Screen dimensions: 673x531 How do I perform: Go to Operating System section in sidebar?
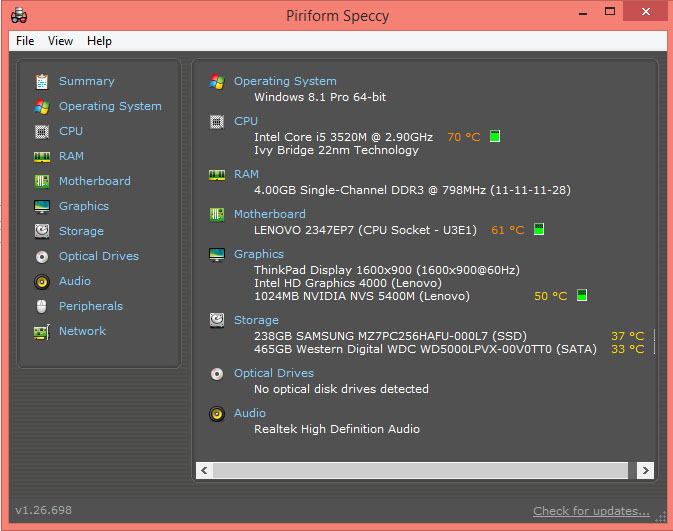[110, 106]
